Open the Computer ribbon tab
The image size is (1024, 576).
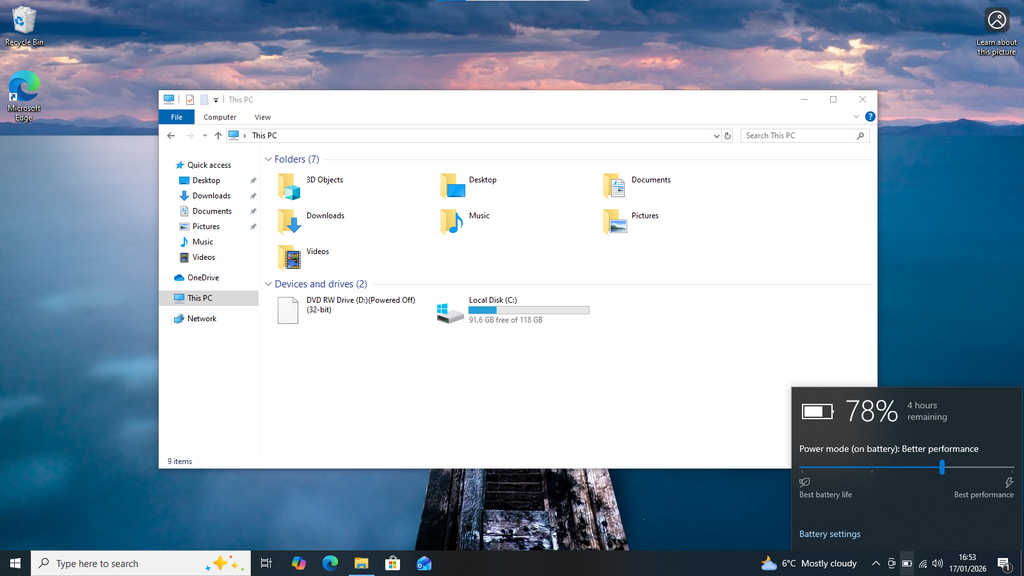click(220, 117)
